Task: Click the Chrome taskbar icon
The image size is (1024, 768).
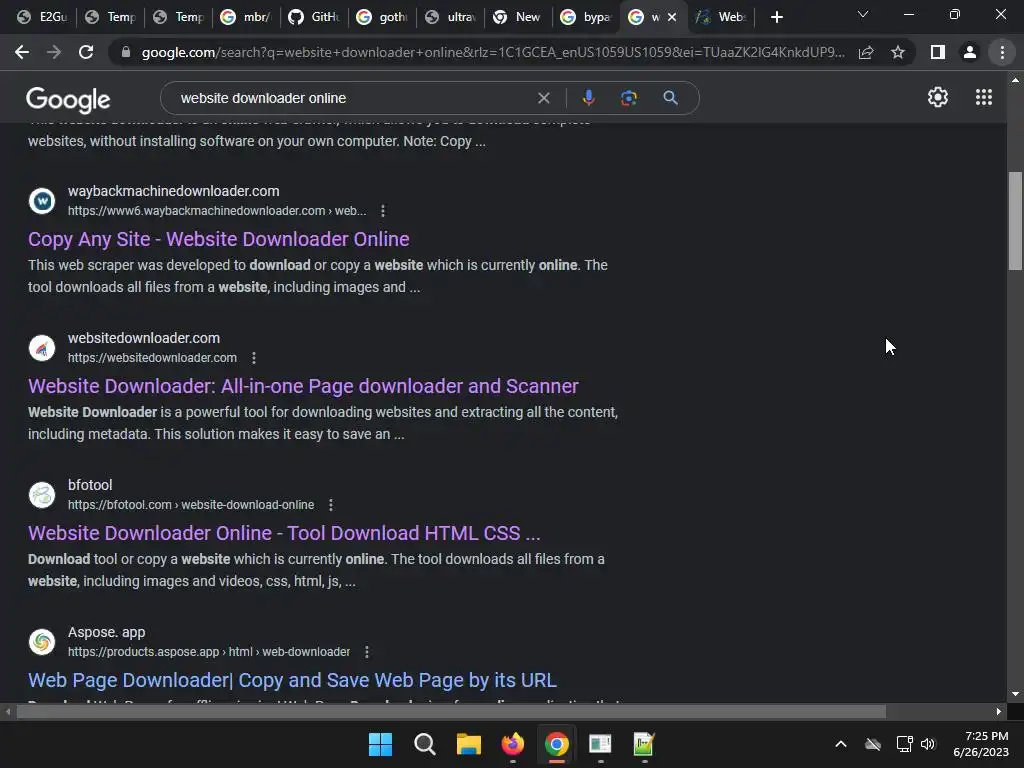Action: [x=556, y=744]
